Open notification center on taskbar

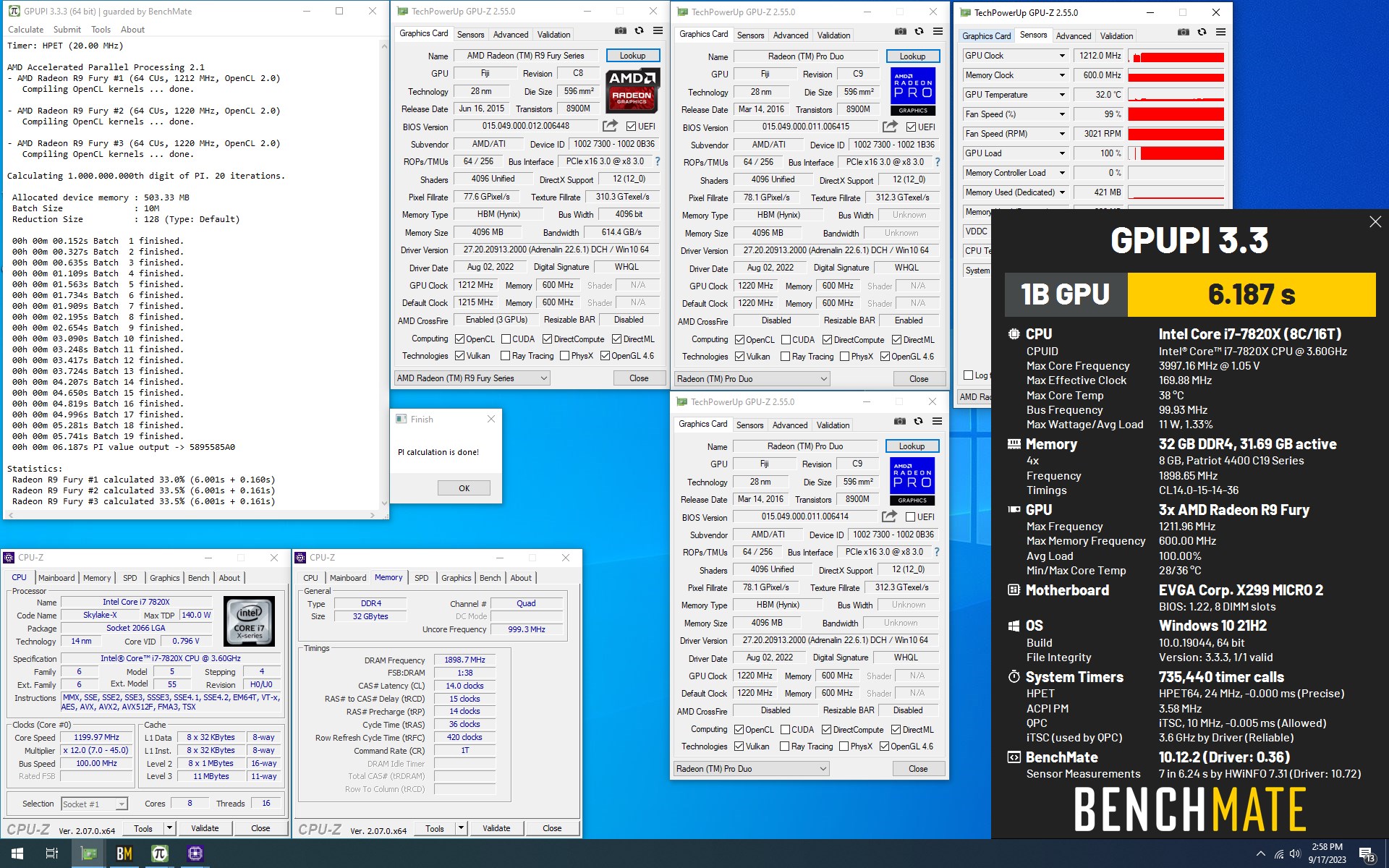1367,854
